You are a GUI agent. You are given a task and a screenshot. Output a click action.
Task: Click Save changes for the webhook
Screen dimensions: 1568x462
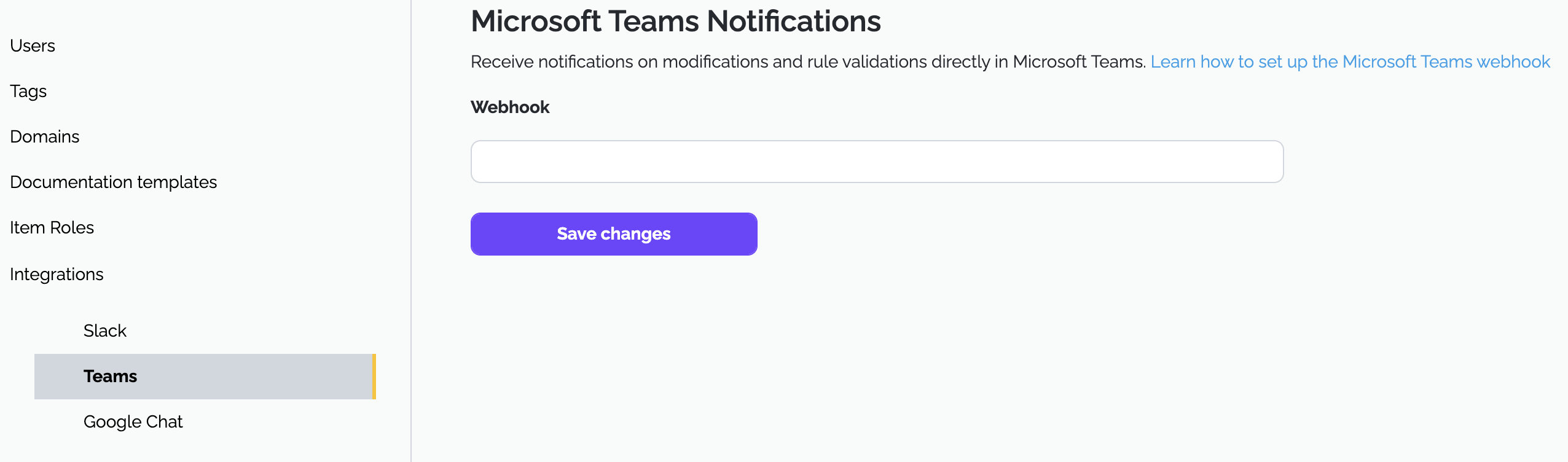pos(613,233)
